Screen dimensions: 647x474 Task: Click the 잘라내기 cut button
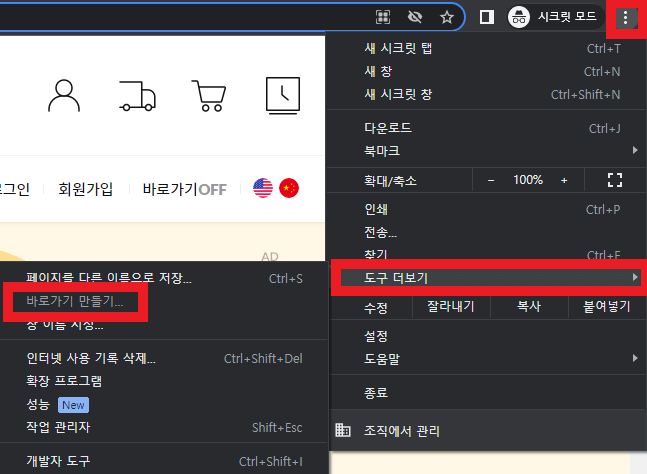451,307
